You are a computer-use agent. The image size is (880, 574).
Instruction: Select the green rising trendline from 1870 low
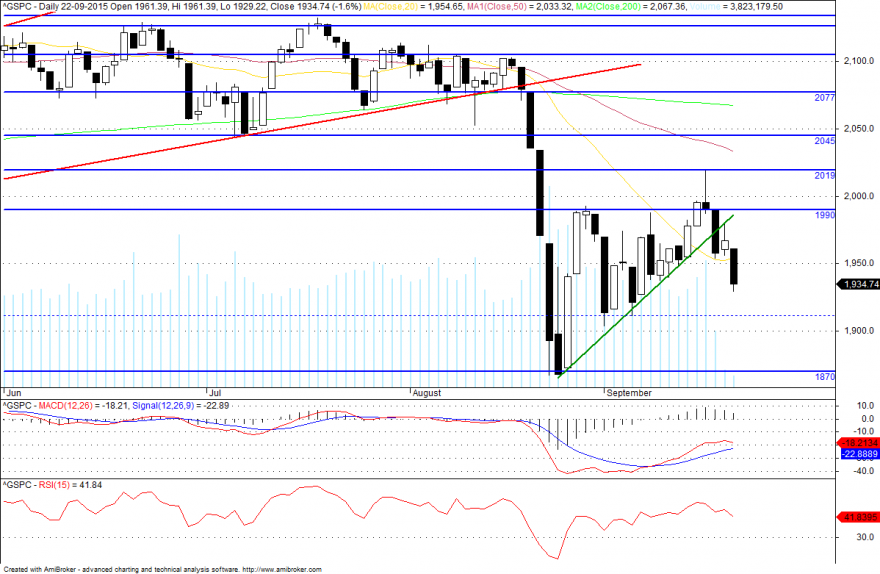[645, 296]
